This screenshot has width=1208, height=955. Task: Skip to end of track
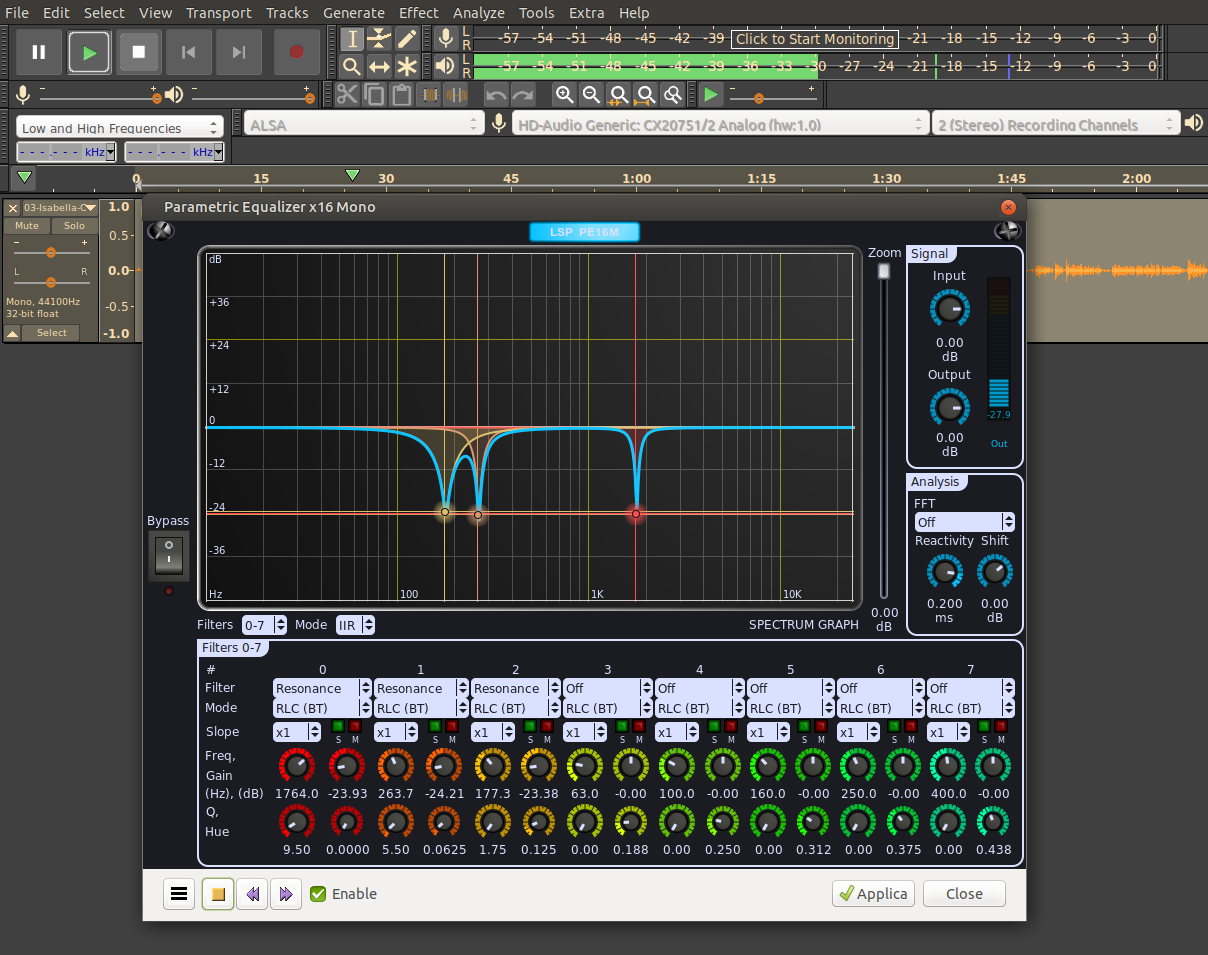tap(239, 52)
